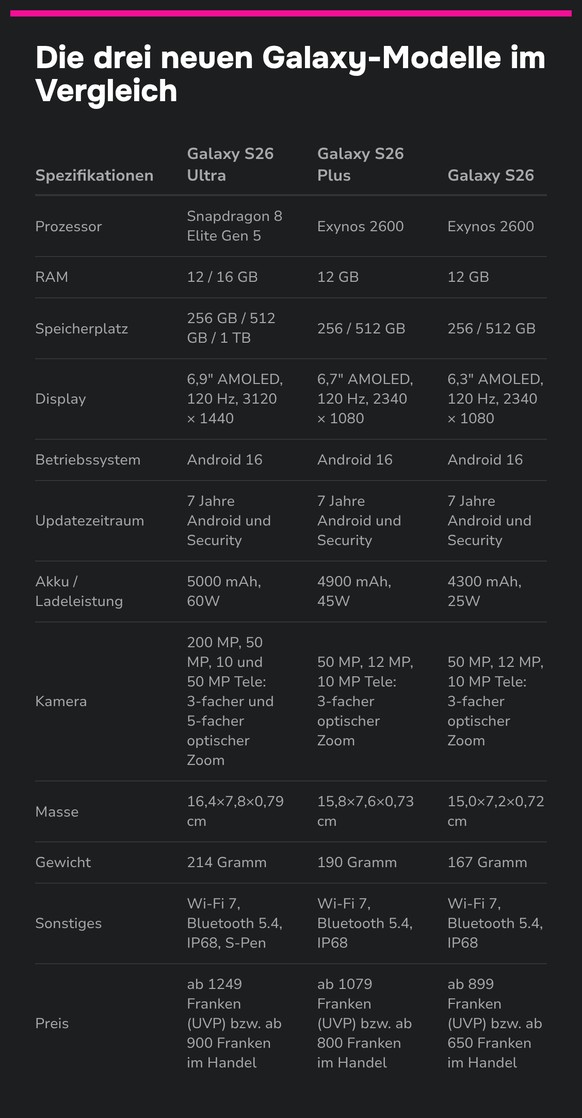This screenshot has height=1118, width=582.
Task: Click the 'Kamera' row label
Action: click(61, 701)
